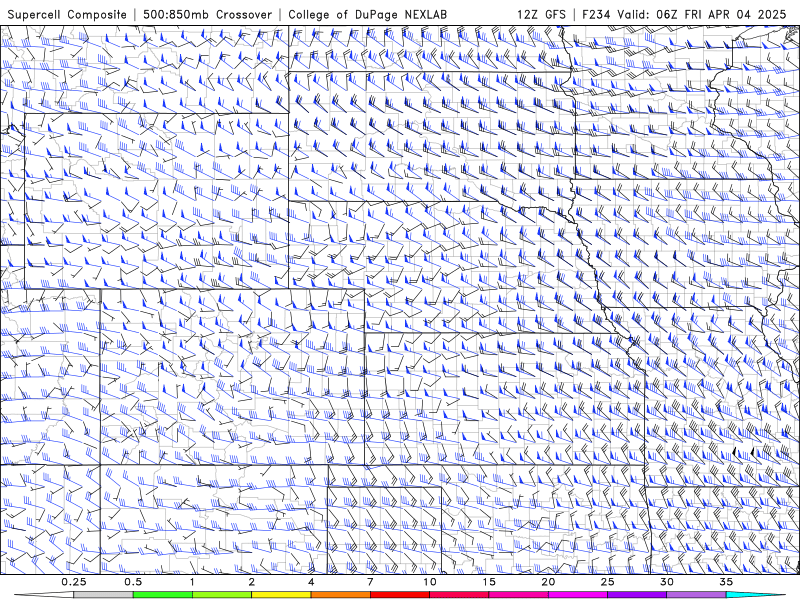Click the legend value 35
Viewport: 800px width, 600px height.
(726, 582)
